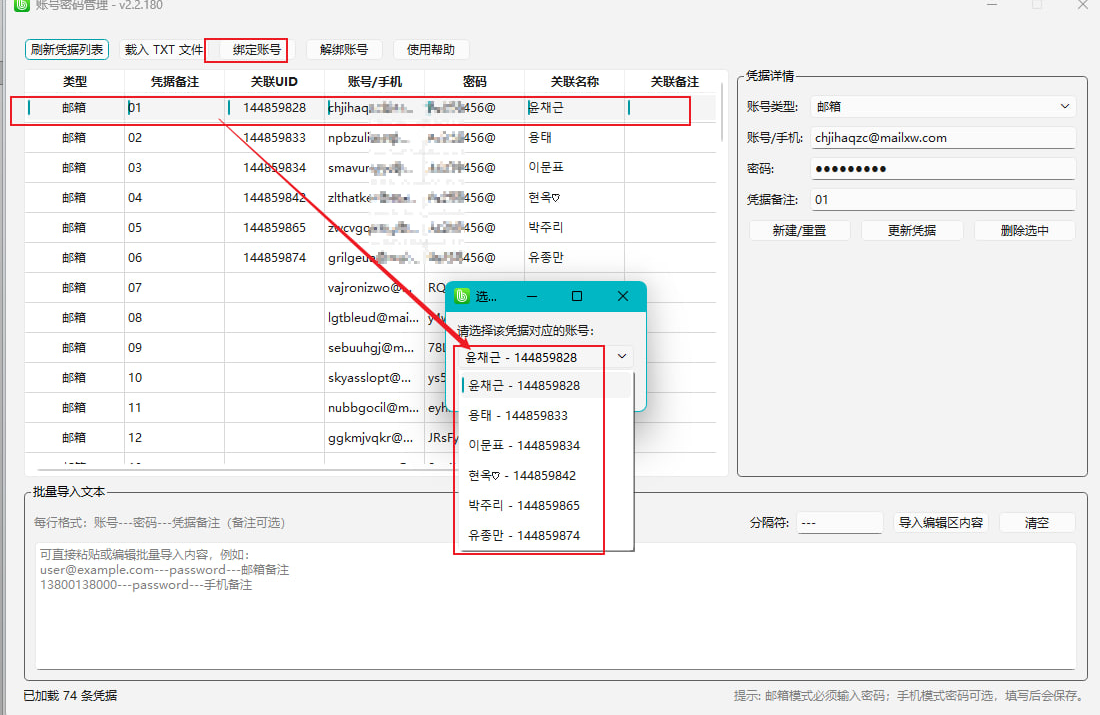Click the 密码 password field

pos(943,169)
